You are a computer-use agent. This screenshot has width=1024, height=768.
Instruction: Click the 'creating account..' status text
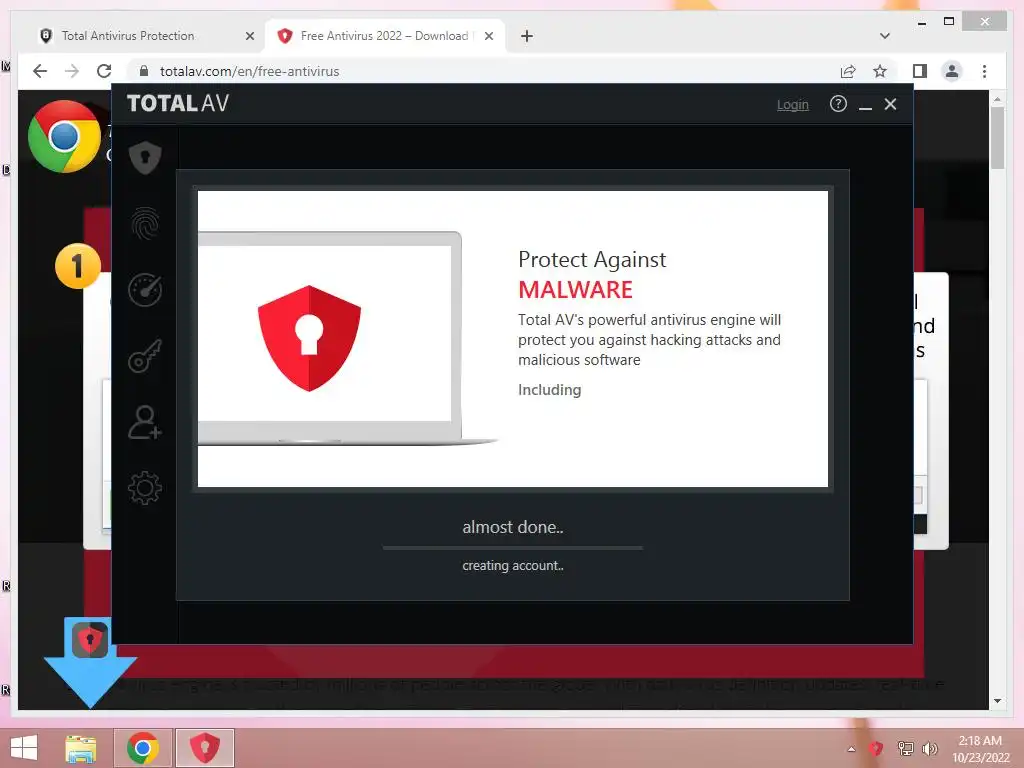pyautogui.click(x=513, y=566)
